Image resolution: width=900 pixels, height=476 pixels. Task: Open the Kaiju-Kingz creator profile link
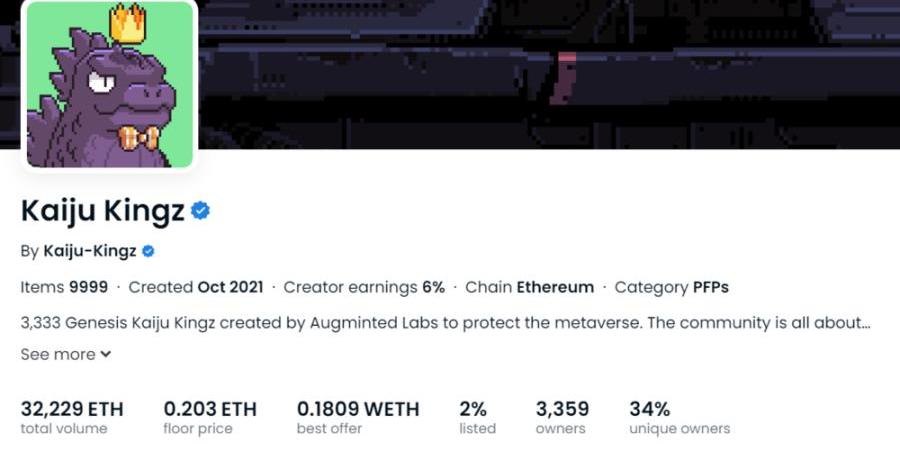[89, 251]
